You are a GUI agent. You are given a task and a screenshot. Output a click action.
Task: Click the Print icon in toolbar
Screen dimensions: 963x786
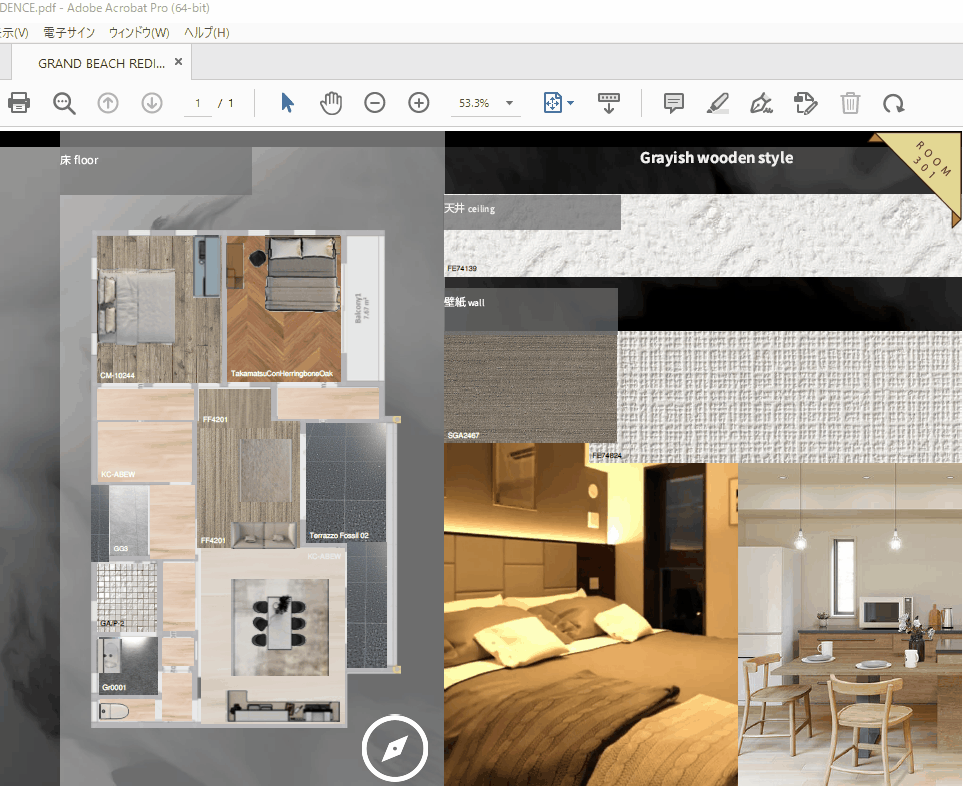[18, 103]
